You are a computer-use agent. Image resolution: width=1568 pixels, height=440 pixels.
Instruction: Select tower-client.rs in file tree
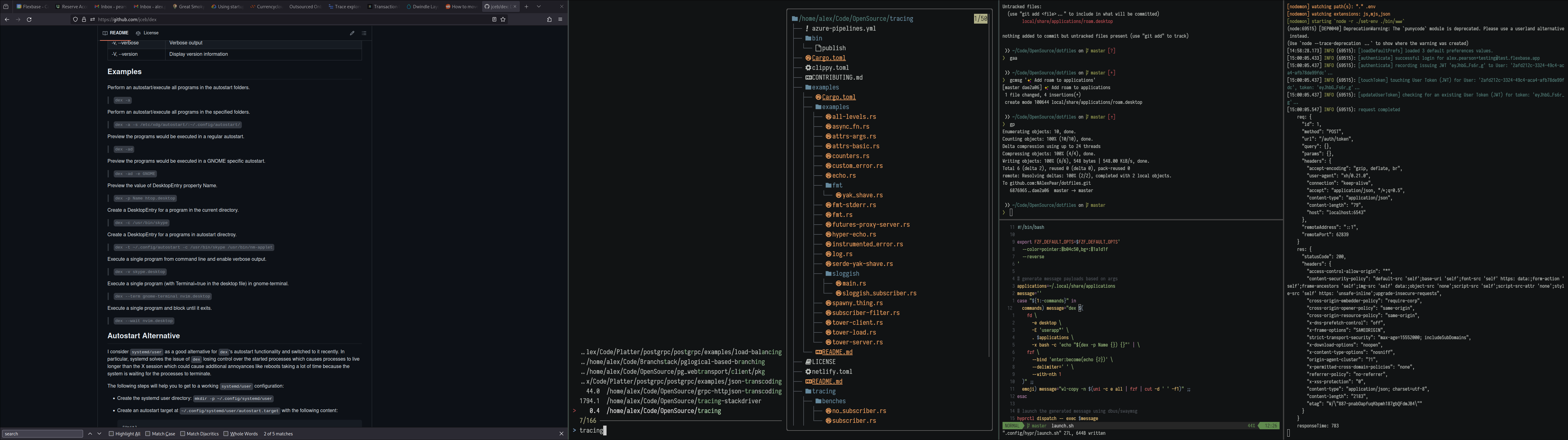pos(857,323)
